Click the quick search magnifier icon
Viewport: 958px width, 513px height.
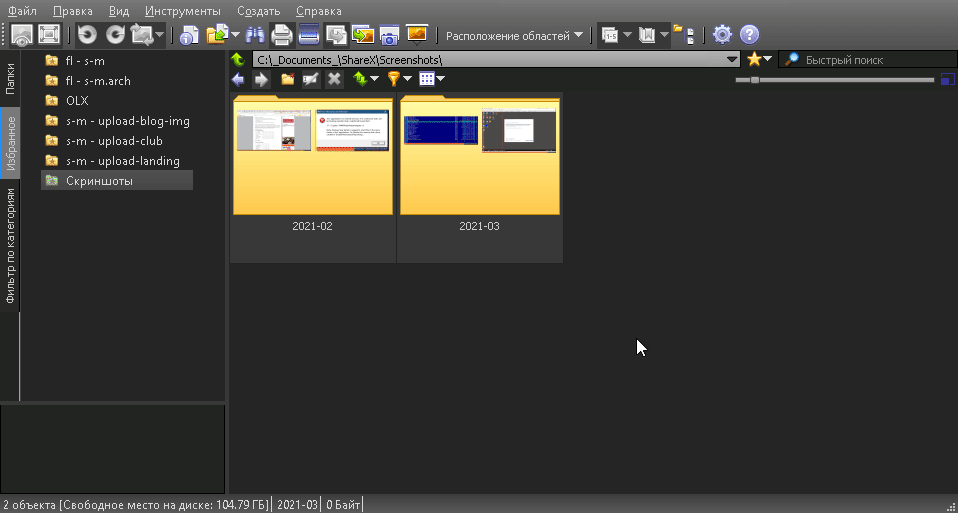point(792,59)
